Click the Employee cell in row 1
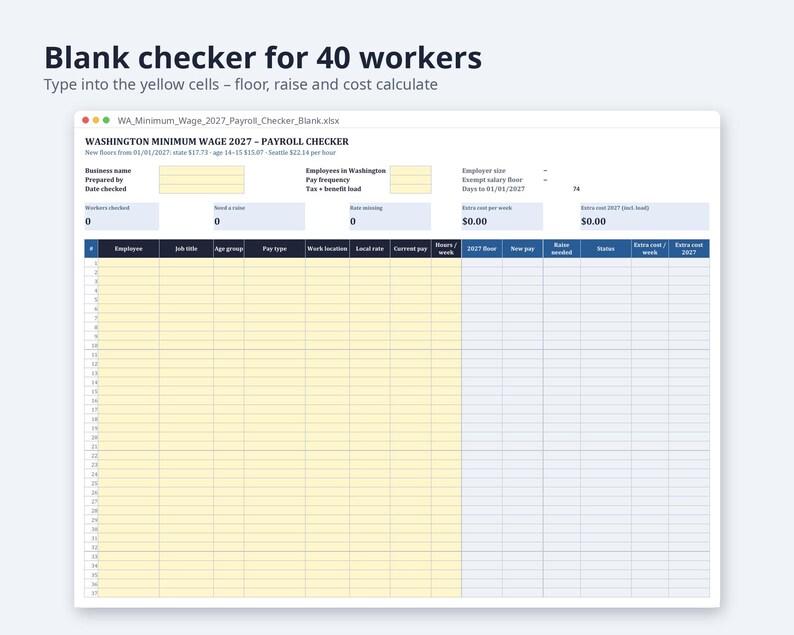 click(x=129, y=263)
